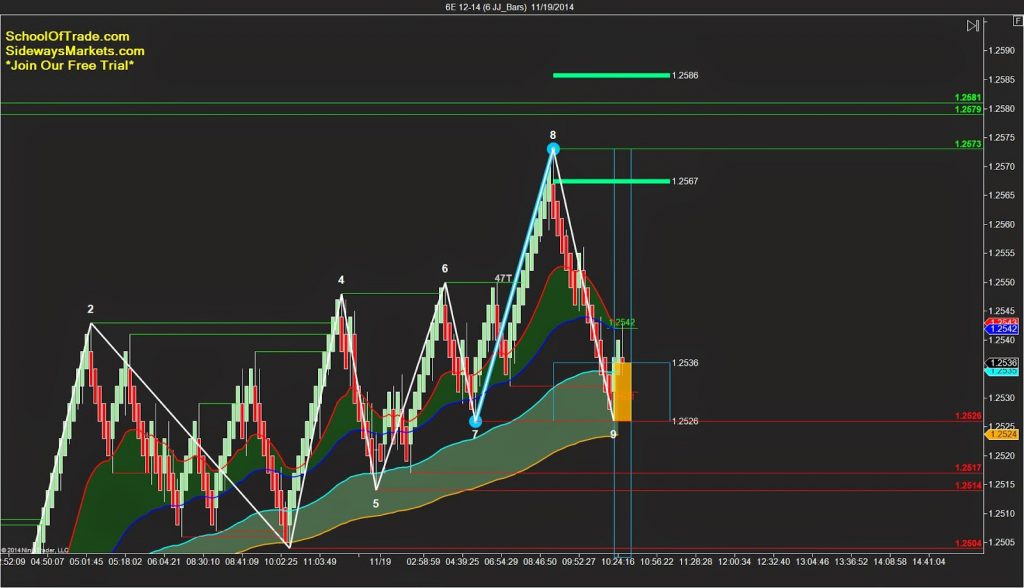Click 1.2550 on the price axis
This screenshot has height=588, width=1024.
point(1002,282)
